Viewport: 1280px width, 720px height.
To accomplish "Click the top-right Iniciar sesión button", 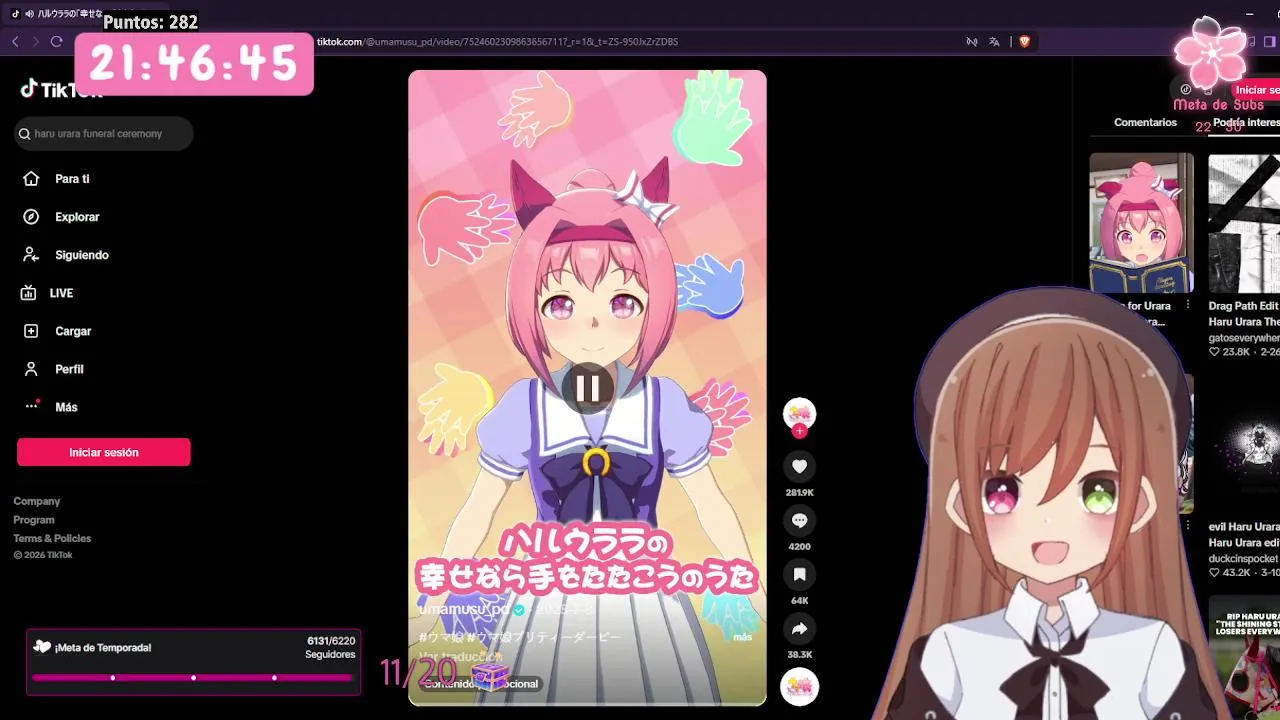I will pos(1257,90).
